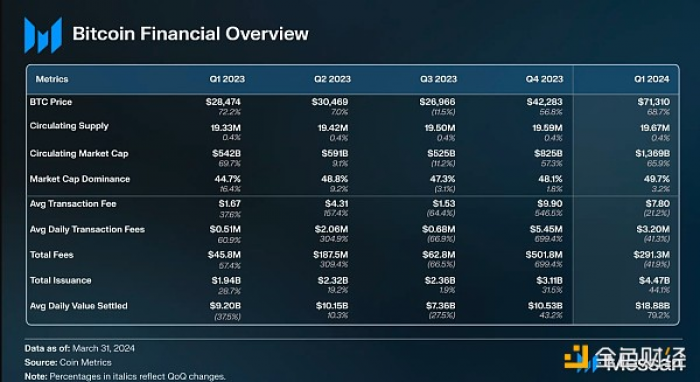This screenshot has width=700, height=382.
Task: Select the BTC Price row label
Action: pyautogui.click(x=51, y=102)
